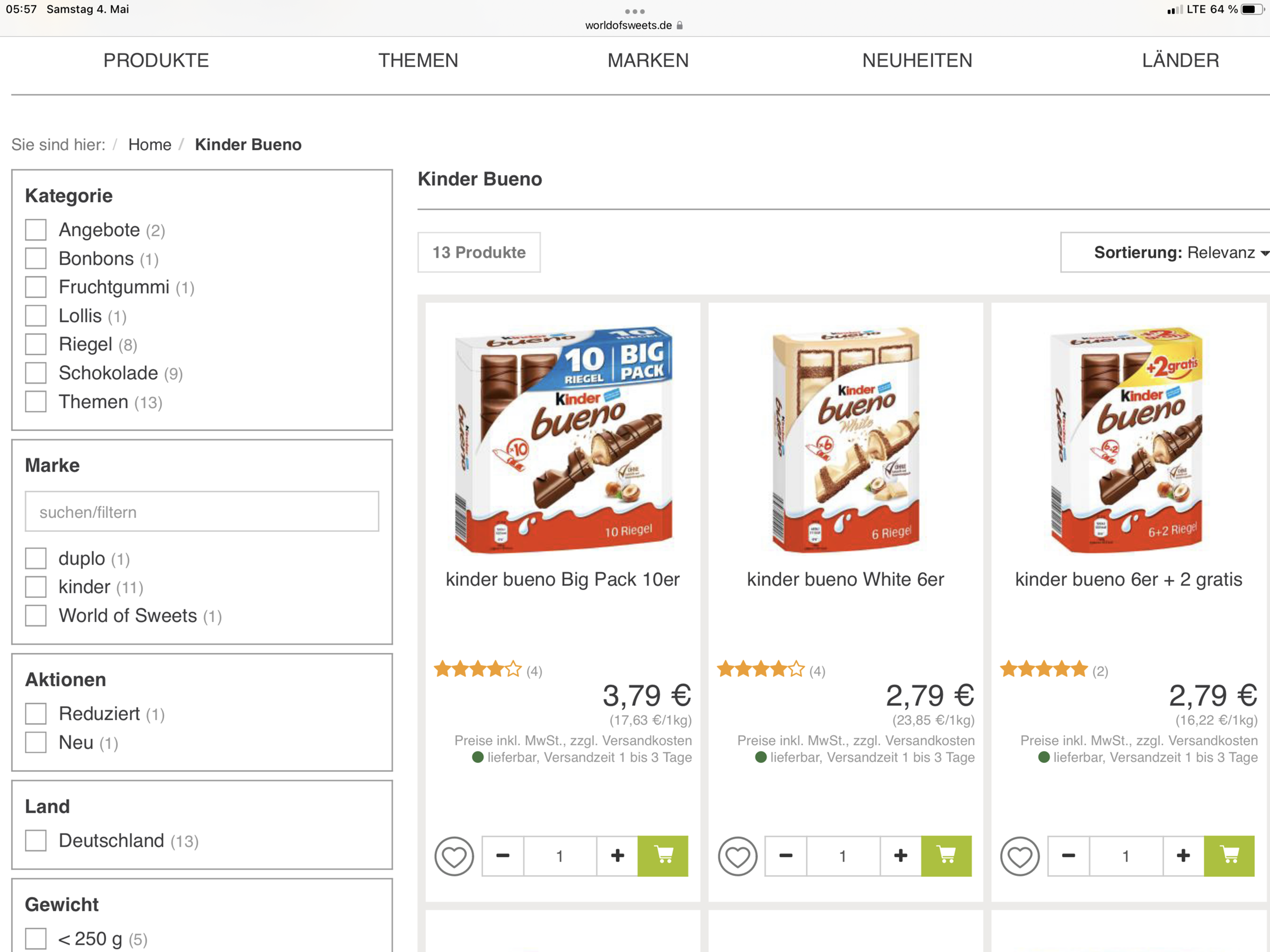Add kinder bueno Big Pack 10er to cart
1270x952 pixels.
663,856
